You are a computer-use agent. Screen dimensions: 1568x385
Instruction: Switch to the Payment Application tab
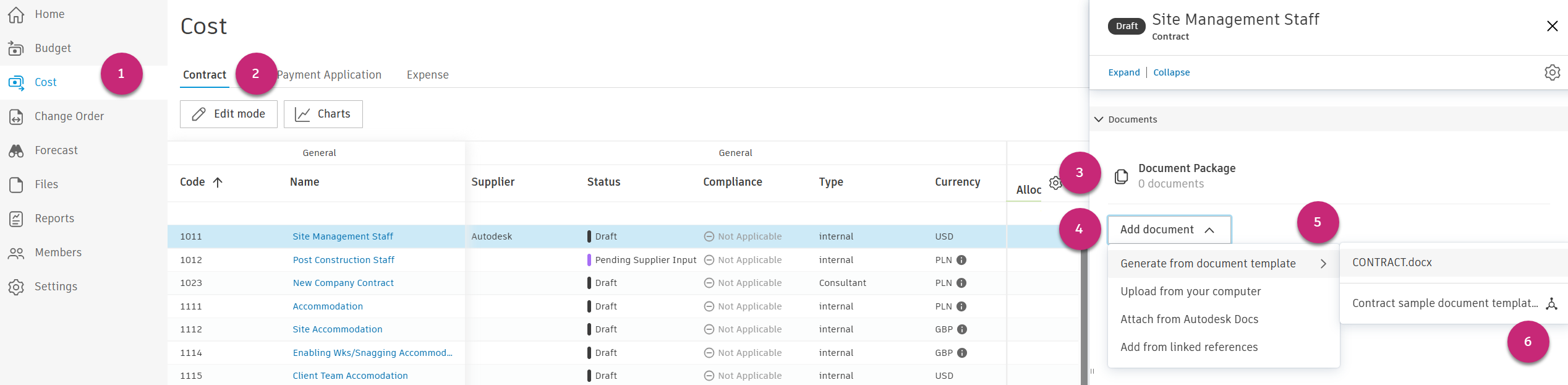click(329, 75)
